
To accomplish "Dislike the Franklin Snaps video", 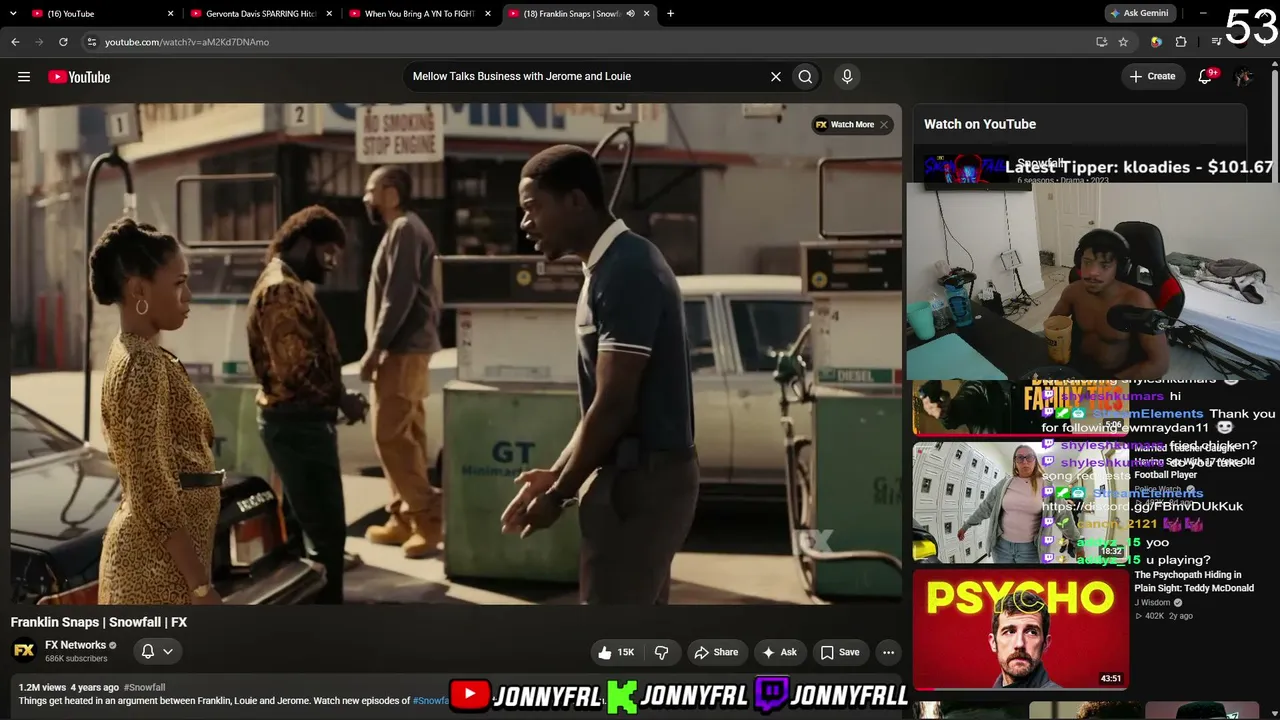I will (662, 652).
